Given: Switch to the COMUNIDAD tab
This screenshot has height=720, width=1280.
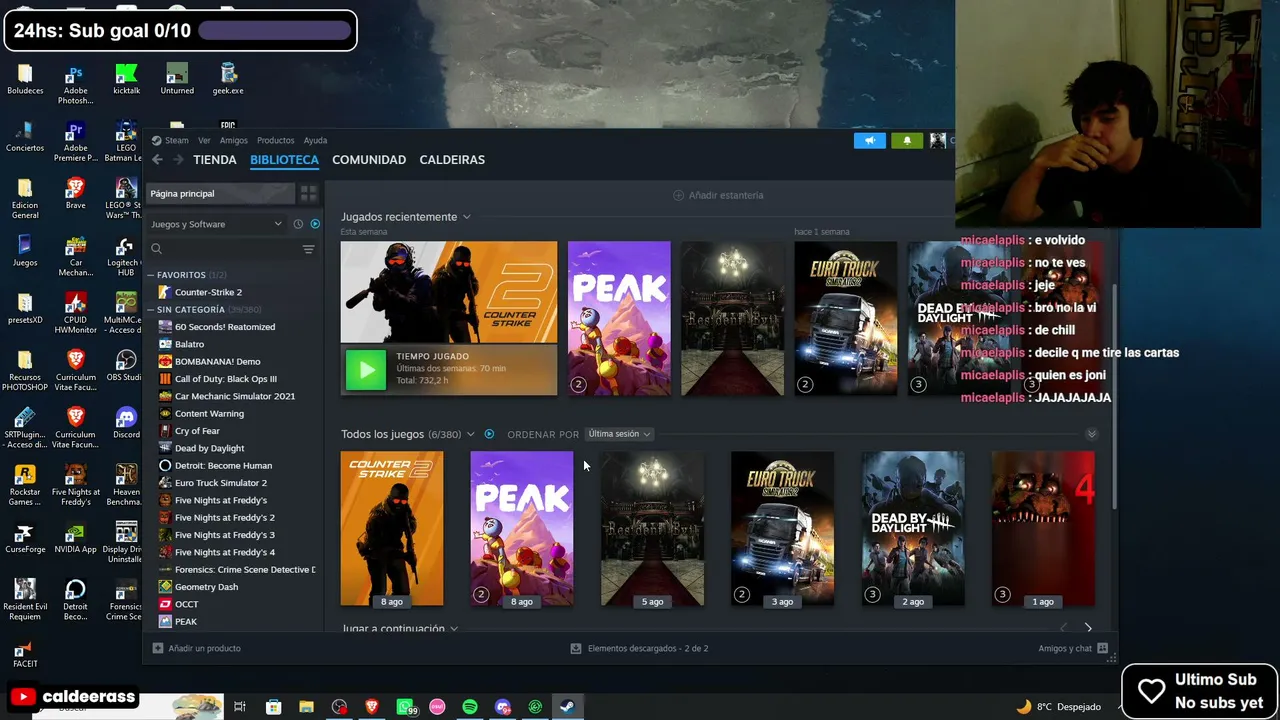Looking at the screenshot, I should (369, 160).
